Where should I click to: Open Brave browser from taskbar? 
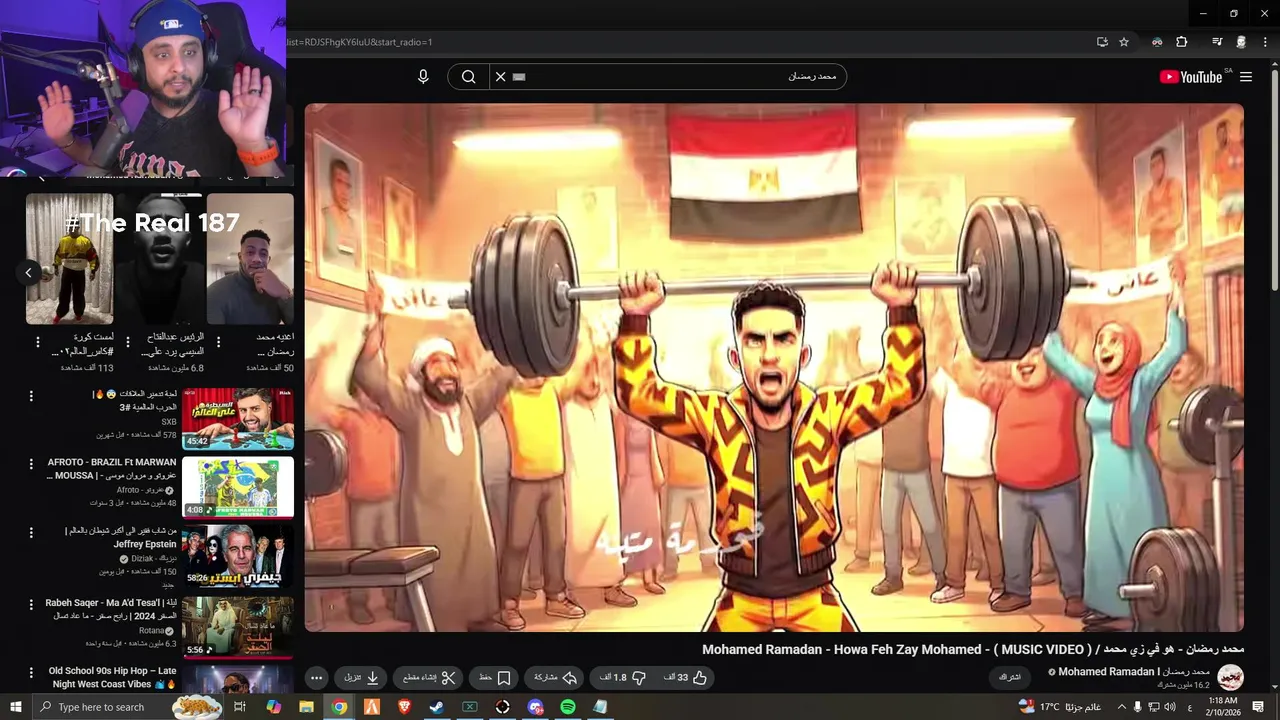(404, 707)
